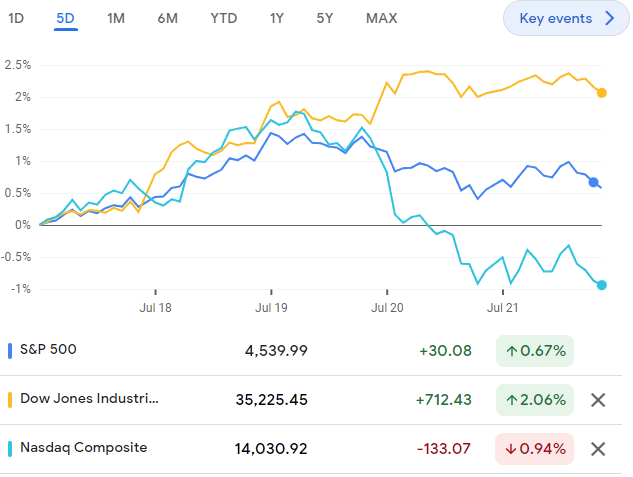This screenshot has width=633, height=477.
Task: View the MAX time range
Action: coord(381,18)
